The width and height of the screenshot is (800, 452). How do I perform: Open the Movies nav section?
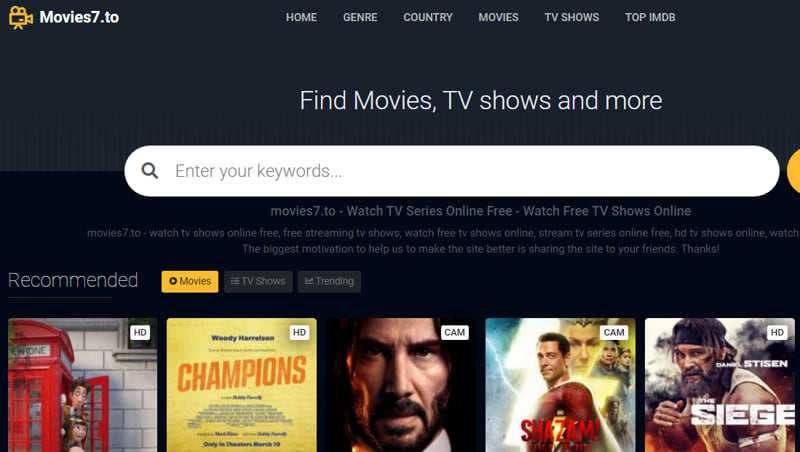point(498,17)
